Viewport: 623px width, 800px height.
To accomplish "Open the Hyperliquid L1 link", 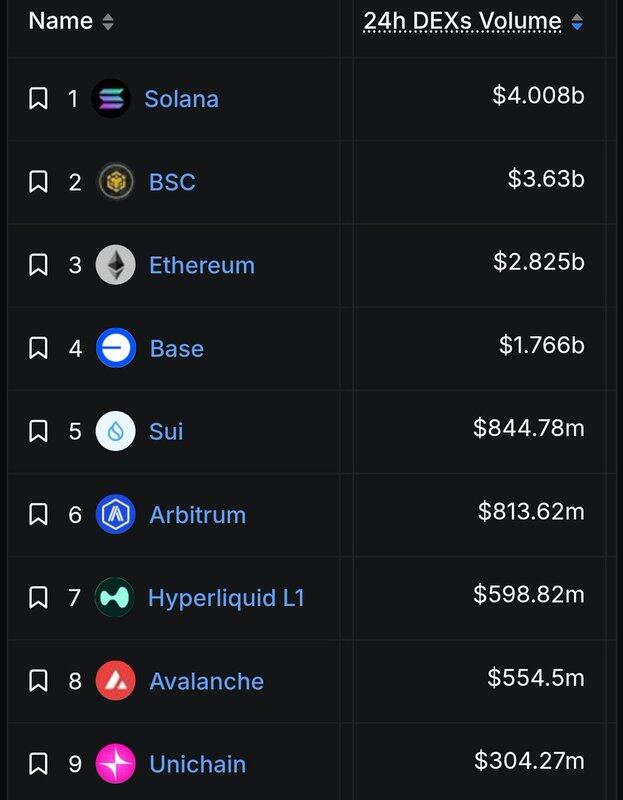I will pos(226,598).
